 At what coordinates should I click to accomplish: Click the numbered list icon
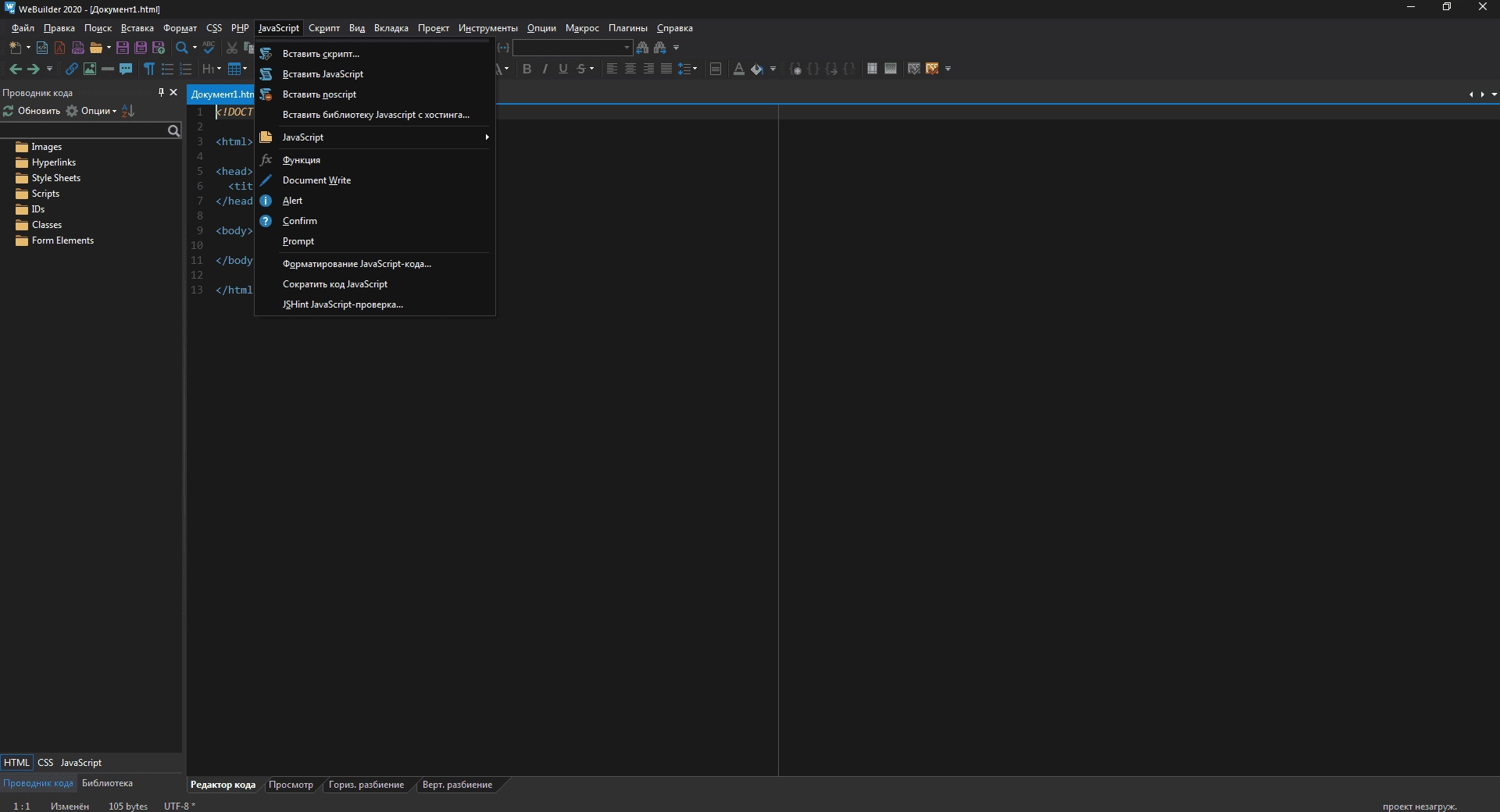[185, 69]
